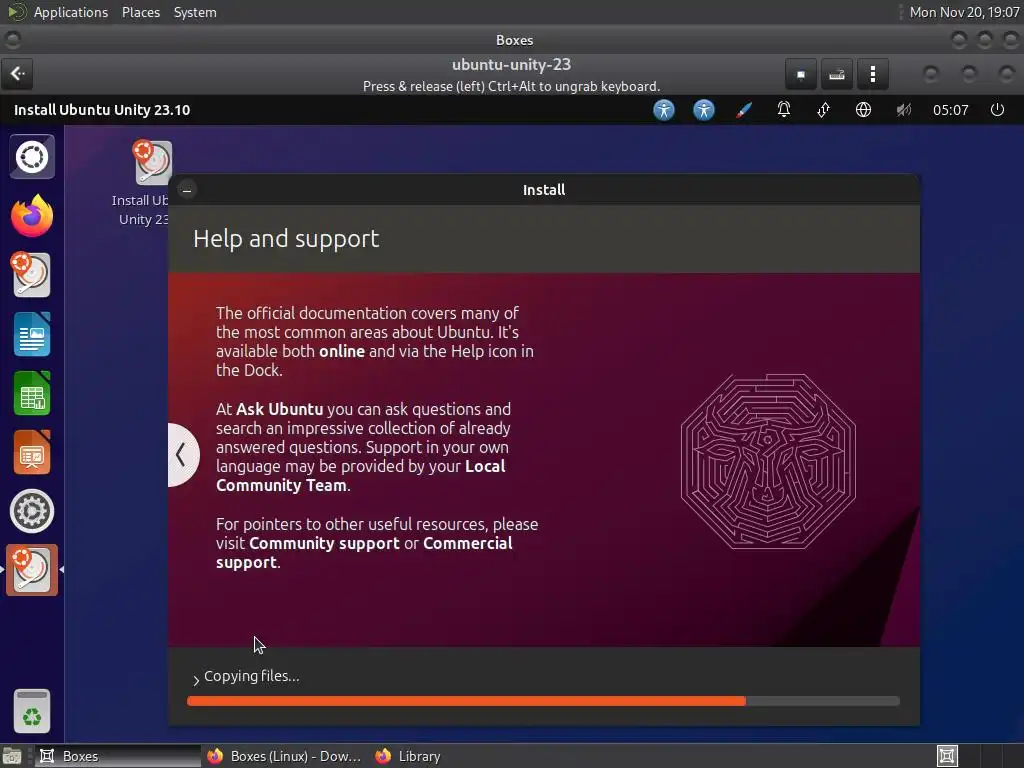Open LibreOffice Calc from the dock
Viewport: 1024px width, 768px height.
[x=32, y=393]
